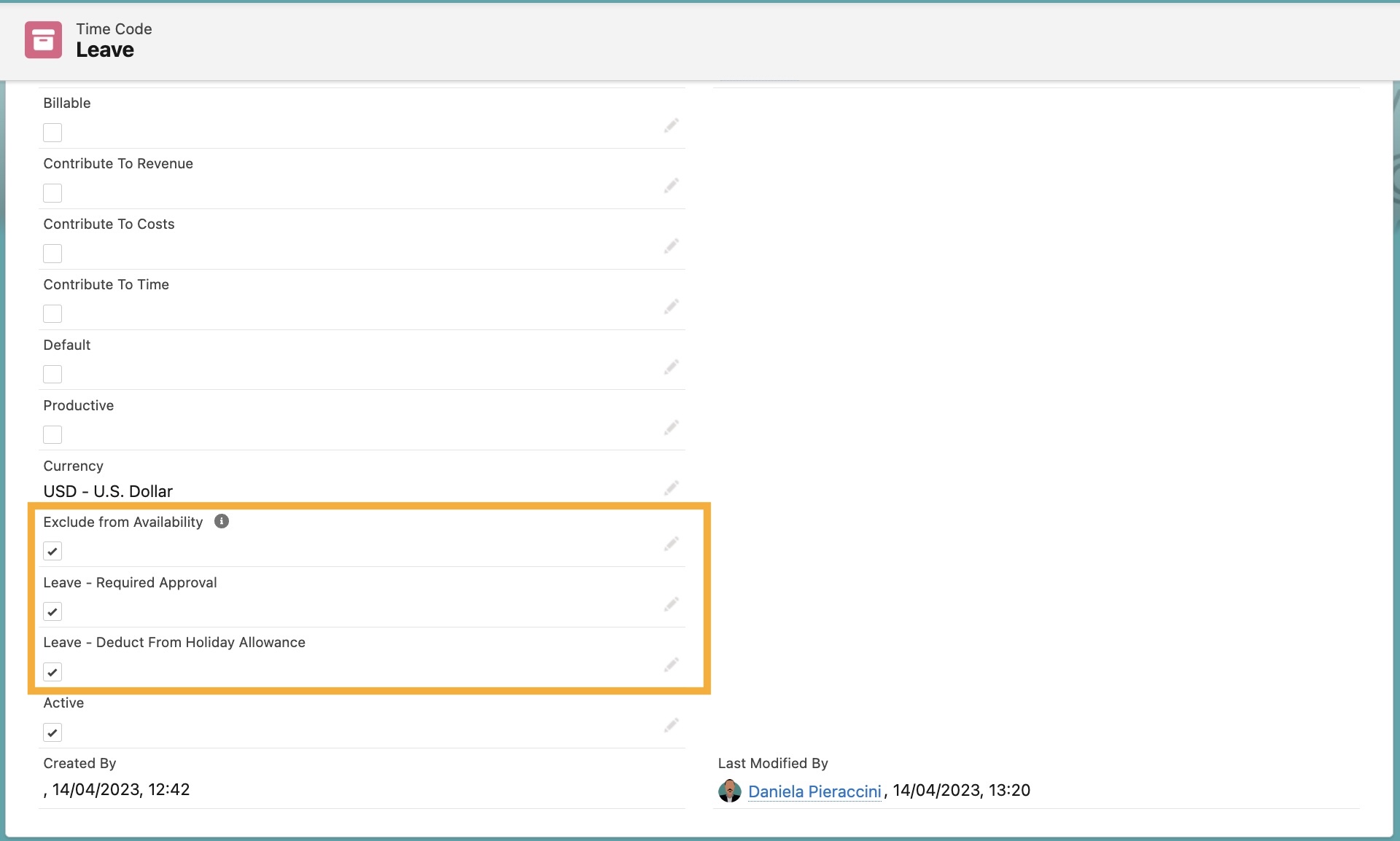The height and width of the screenshot is (841, 1400).
Task: Edit the Default field pencil icon
Action: tap(672, 367)
